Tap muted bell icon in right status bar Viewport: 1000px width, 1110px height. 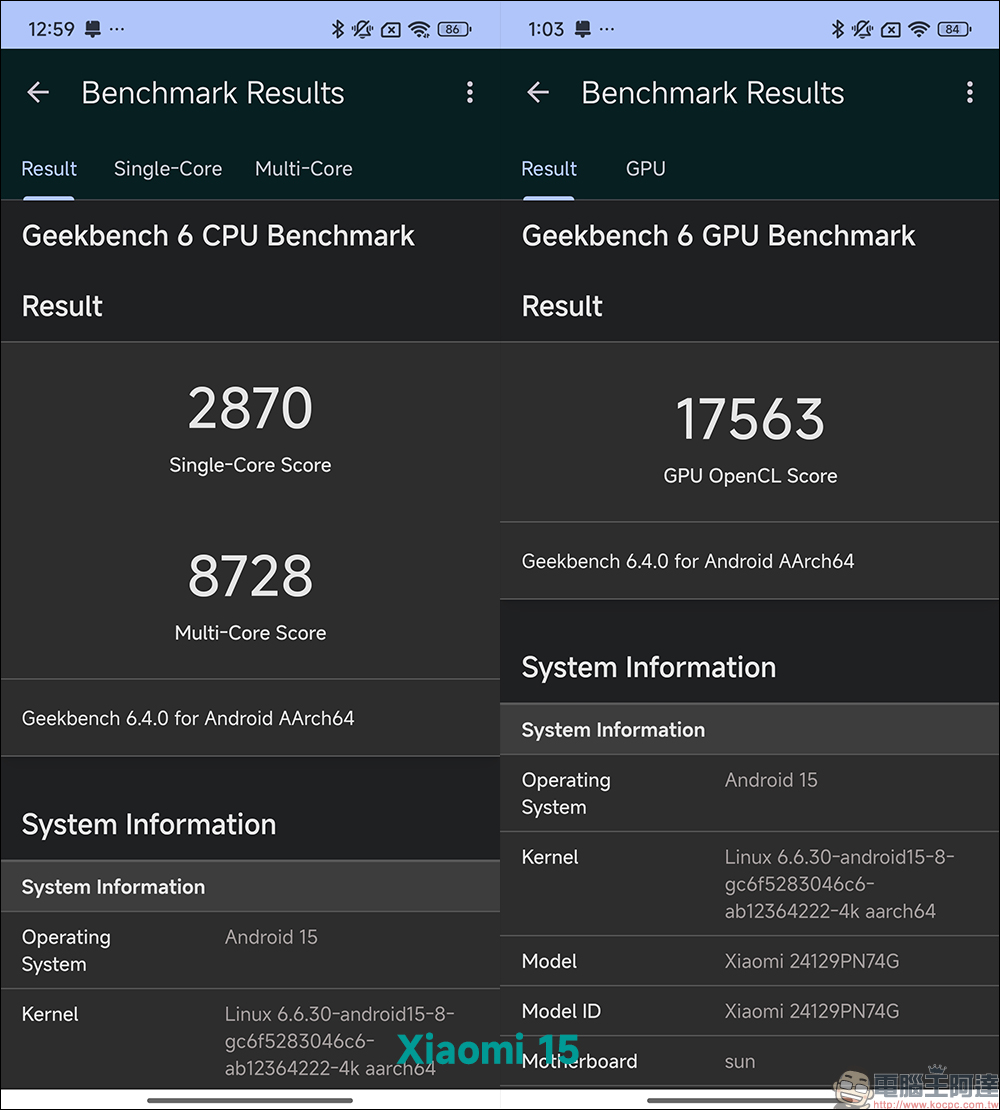click(862, 29)
